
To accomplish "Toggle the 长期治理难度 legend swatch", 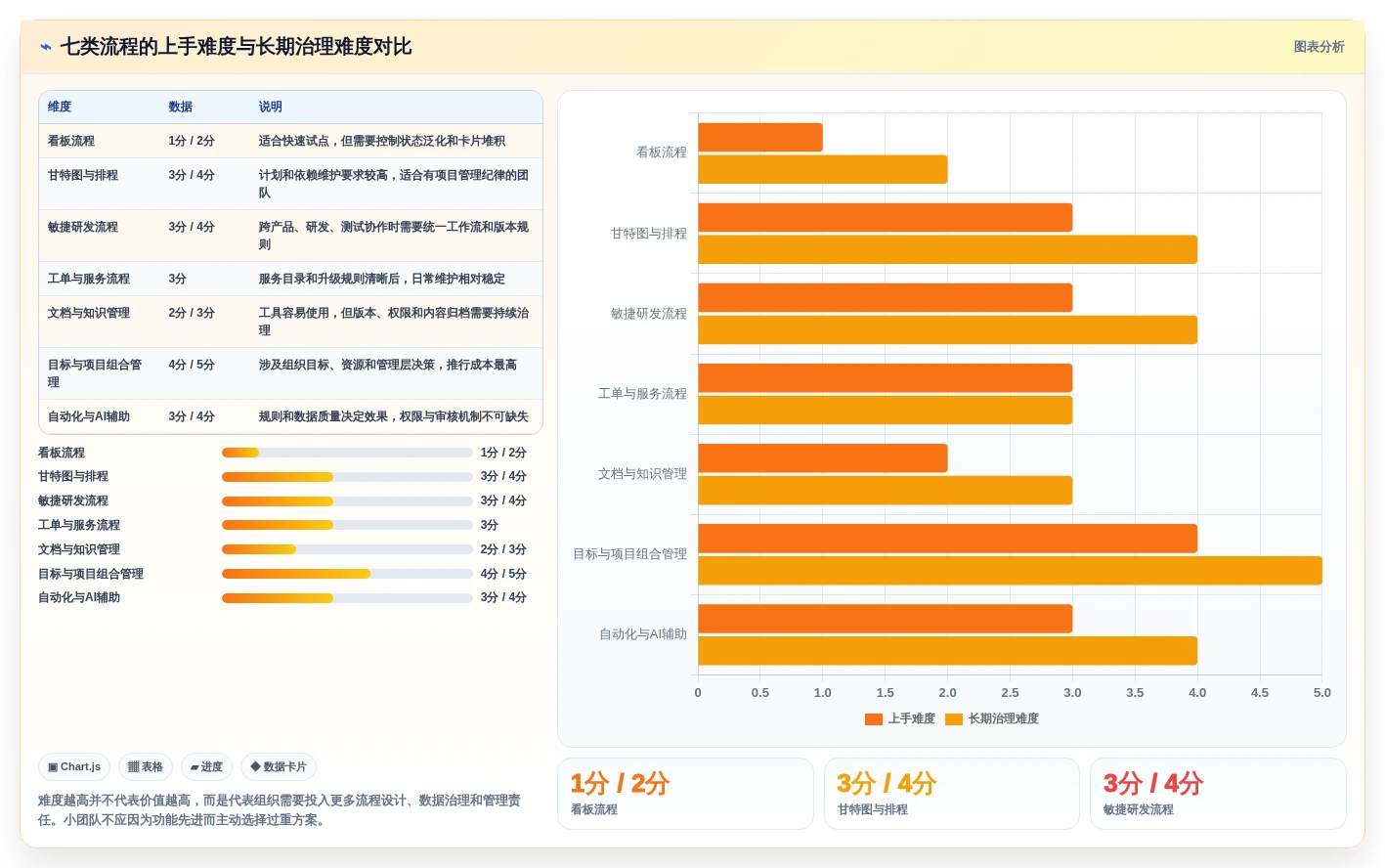I will coord(954,719).
